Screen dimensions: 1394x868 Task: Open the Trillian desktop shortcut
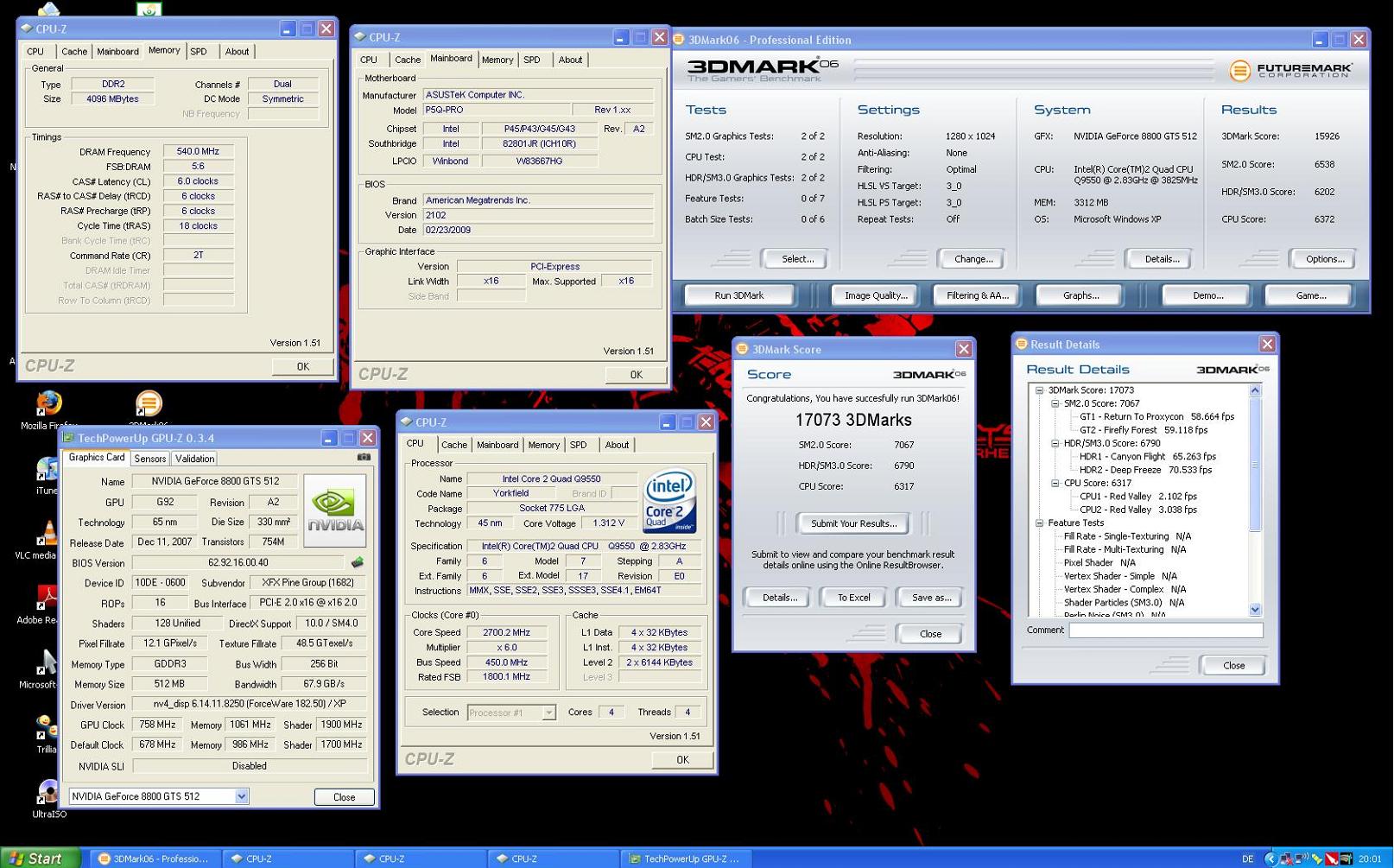pyautogui.click(x=47, y=728)
